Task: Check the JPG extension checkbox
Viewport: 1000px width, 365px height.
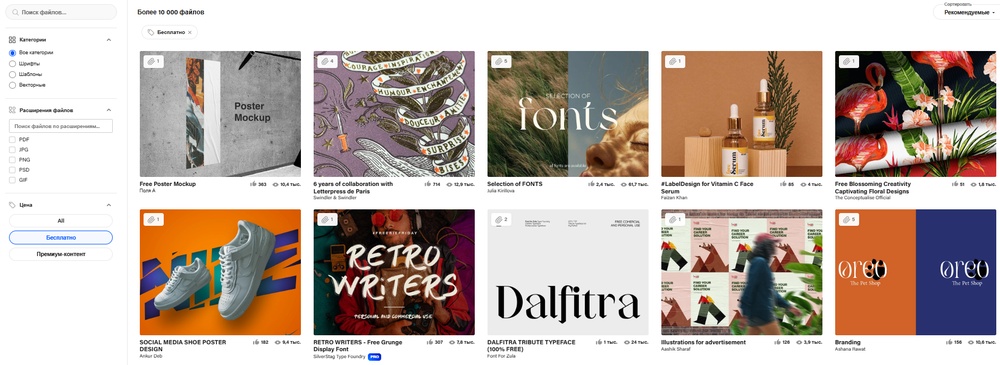Action: (x=12, y=149)
